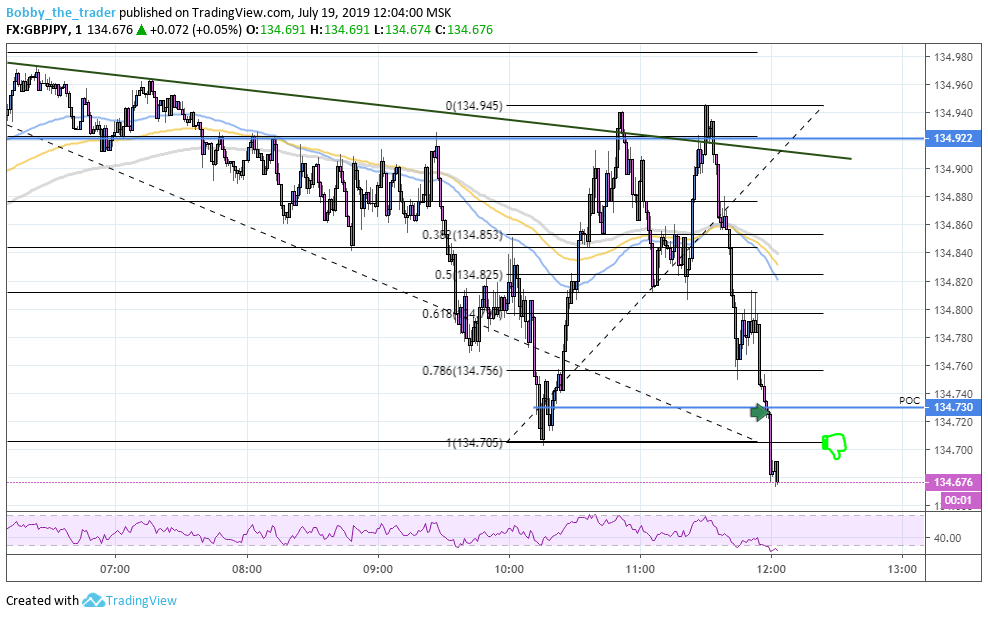Screen dimensions: 988x618
Task: Click the POC text label
Action: pyautogui.click(x=909, y=401)
